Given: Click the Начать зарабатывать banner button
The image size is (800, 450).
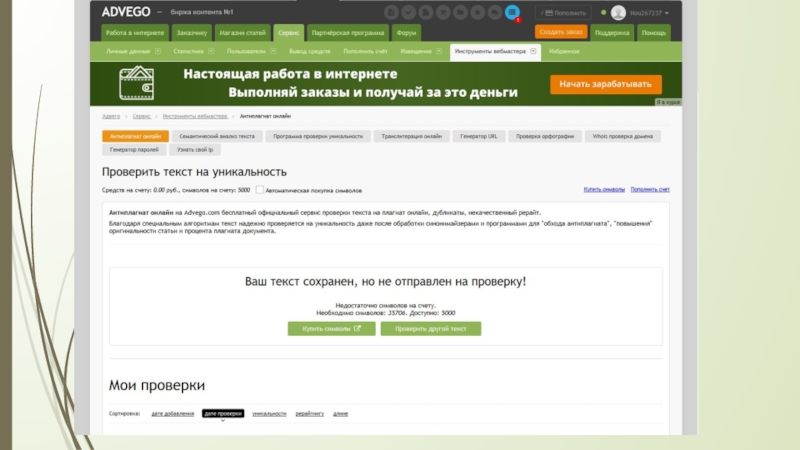Looking at the screenshot, I should [606, 84].
